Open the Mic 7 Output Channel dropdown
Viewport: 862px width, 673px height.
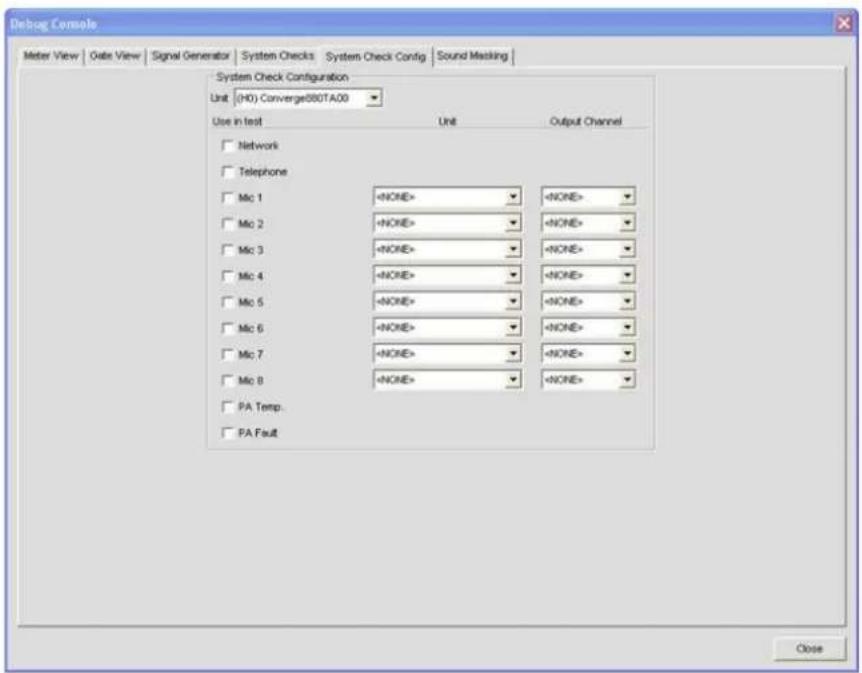point(588,354)
